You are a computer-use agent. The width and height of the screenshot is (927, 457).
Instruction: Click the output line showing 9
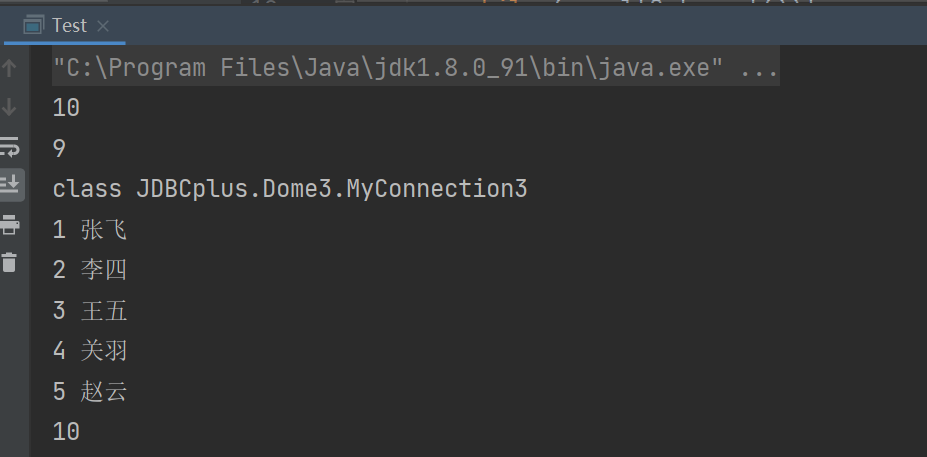(x=59, y=149)
